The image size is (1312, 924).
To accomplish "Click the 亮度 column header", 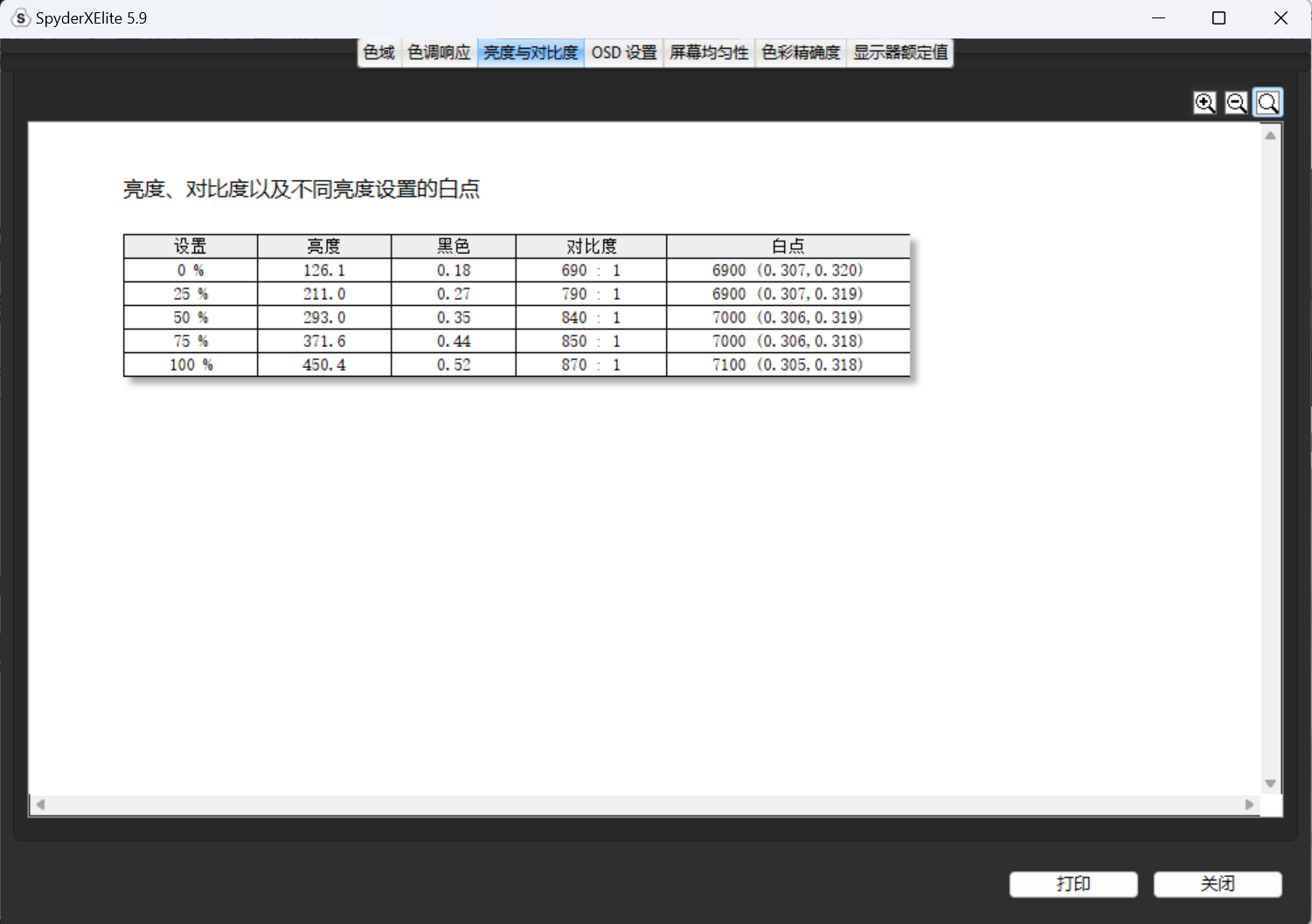I will coord(324,246).
